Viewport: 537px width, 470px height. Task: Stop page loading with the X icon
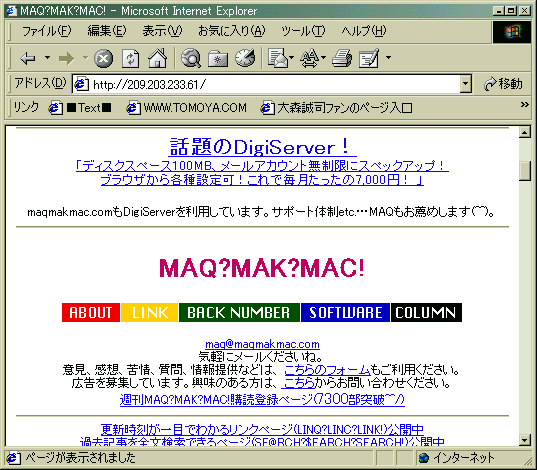pyautogui.click(x=103, y=58)
